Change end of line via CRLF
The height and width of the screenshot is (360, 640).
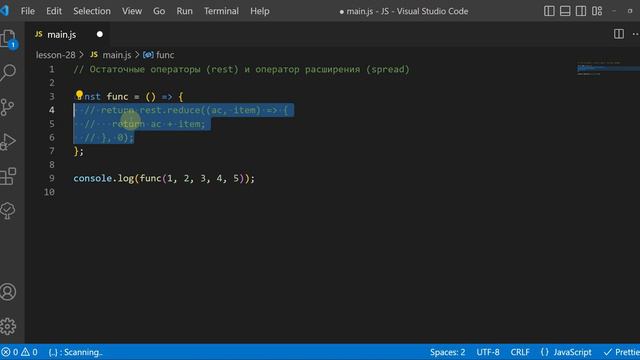point(520,352)
